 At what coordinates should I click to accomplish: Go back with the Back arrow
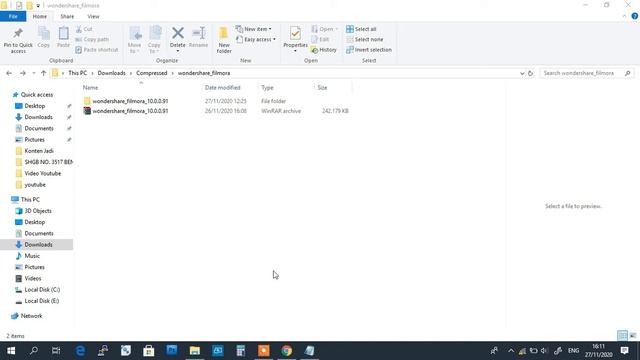(9, 73)
